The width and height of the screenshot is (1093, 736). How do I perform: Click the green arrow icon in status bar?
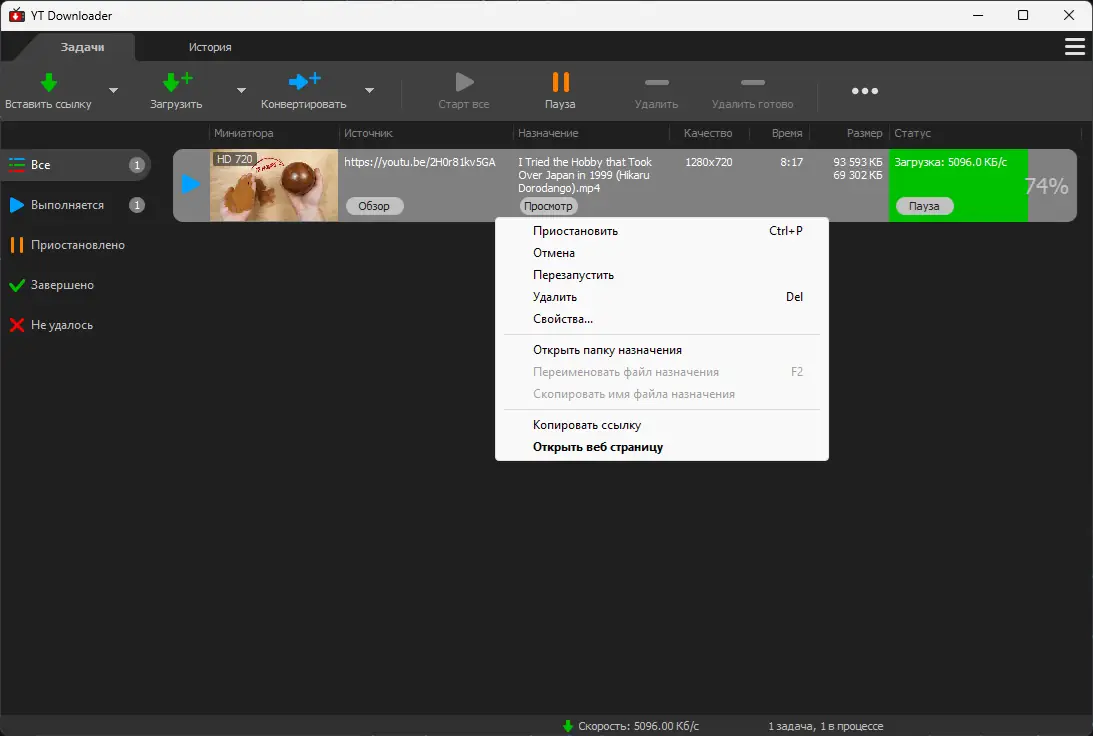(x=568, y=726)
